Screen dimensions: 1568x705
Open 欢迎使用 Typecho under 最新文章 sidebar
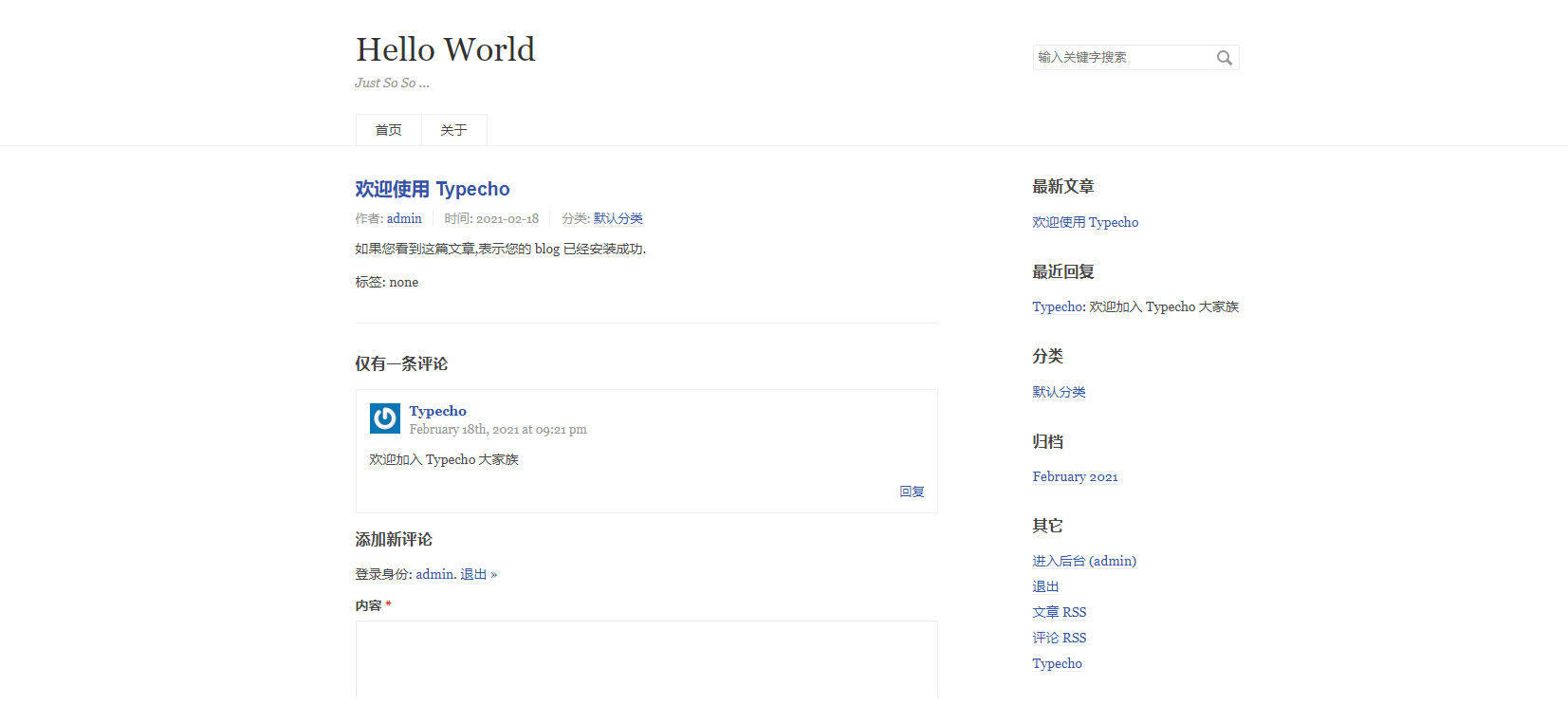[1086, 222]
